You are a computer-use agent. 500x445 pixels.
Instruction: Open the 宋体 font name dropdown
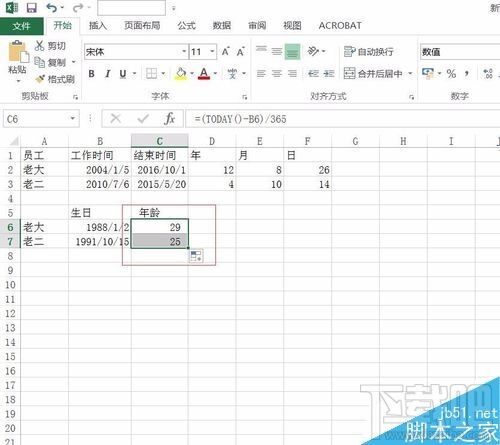tap(184, 52)
